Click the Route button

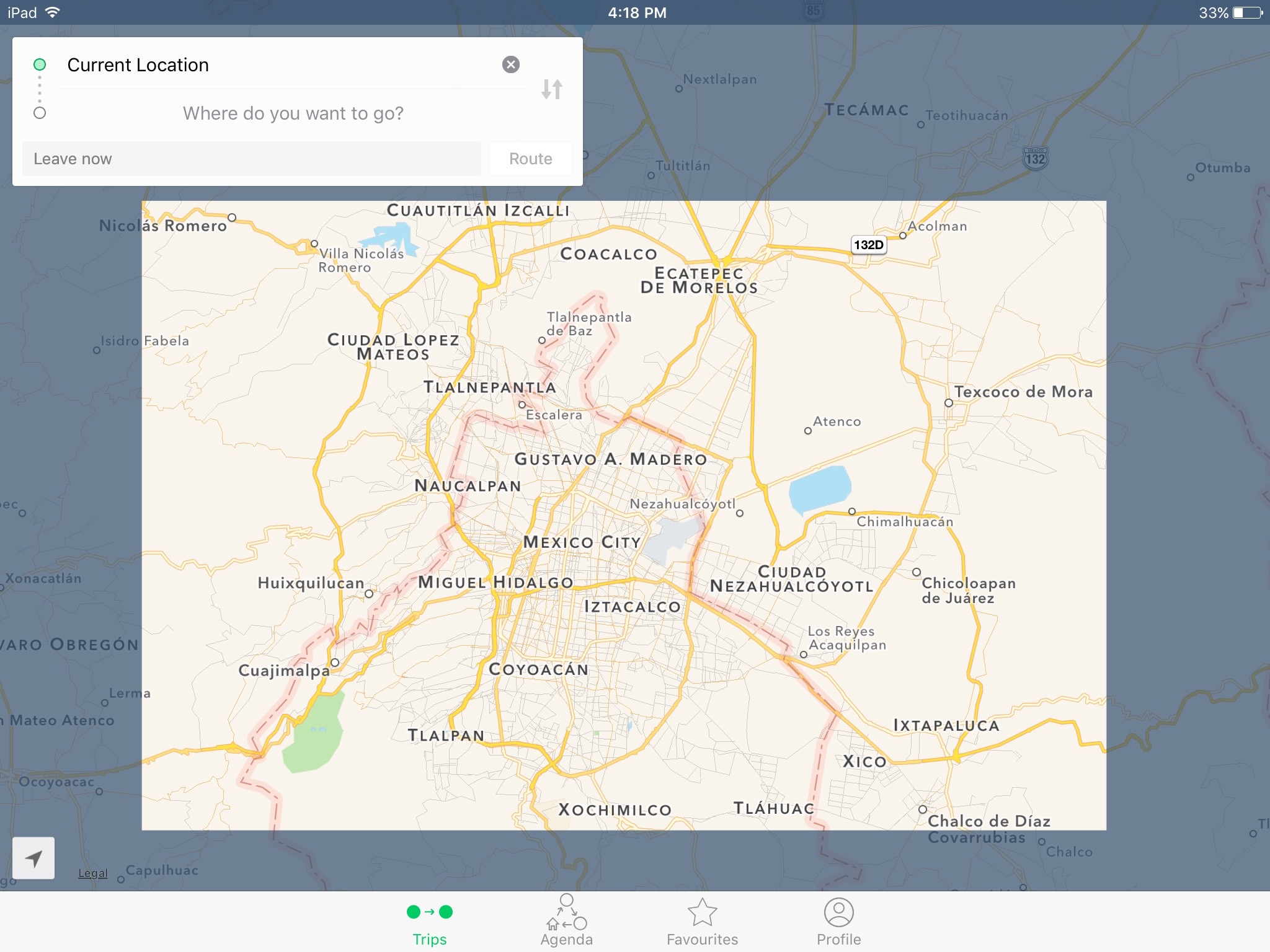[530, 159]
